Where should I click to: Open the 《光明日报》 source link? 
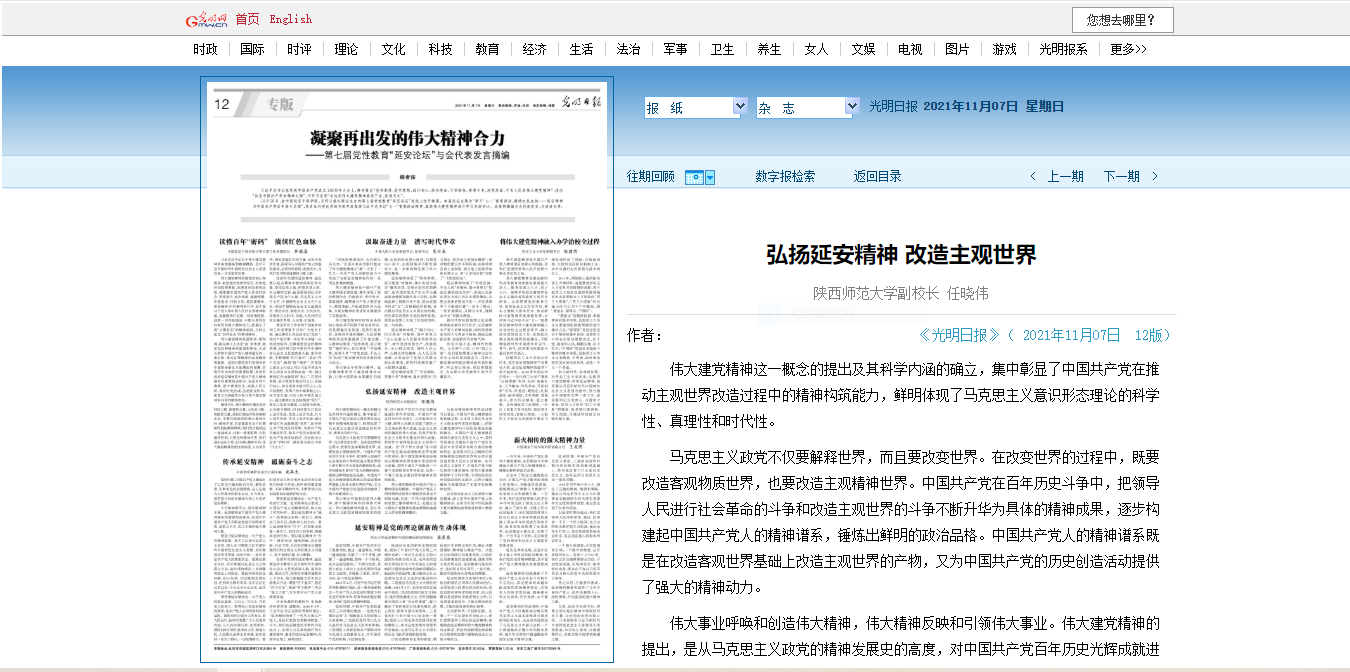click(x=959, y=335)
